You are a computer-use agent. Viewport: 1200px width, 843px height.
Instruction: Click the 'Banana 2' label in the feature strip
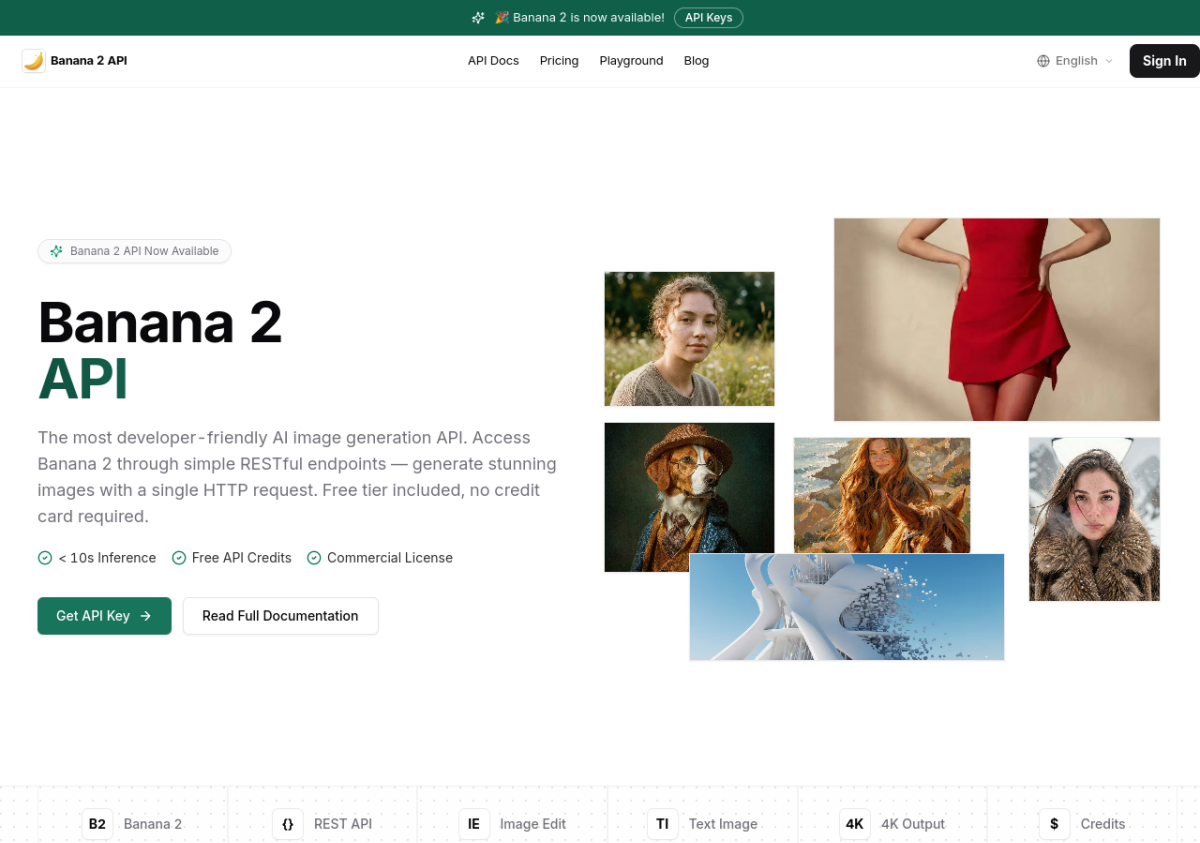tap(153, 824)
